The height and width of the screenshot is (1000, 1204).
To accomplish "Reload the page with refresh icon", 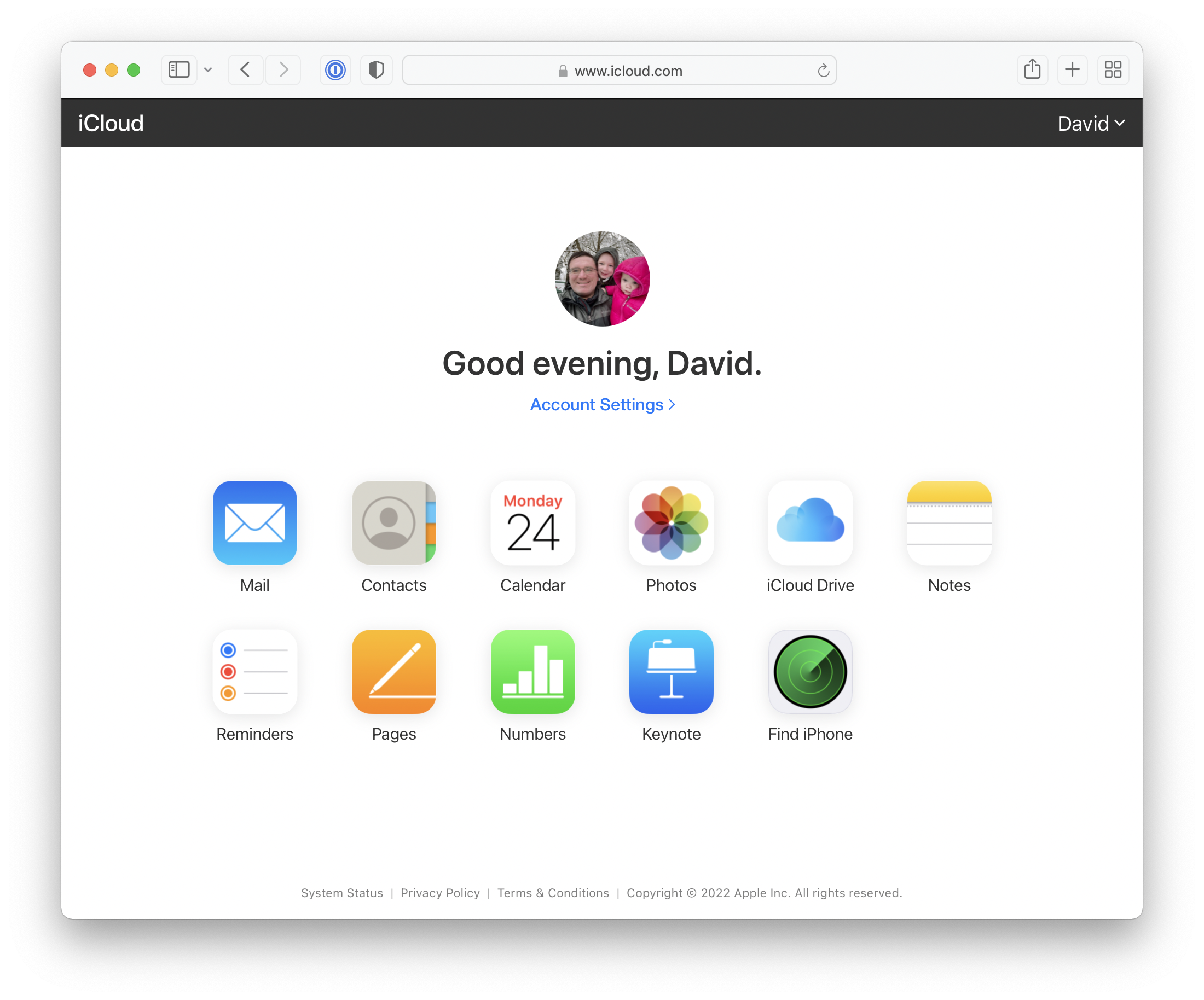I will 823,71.
